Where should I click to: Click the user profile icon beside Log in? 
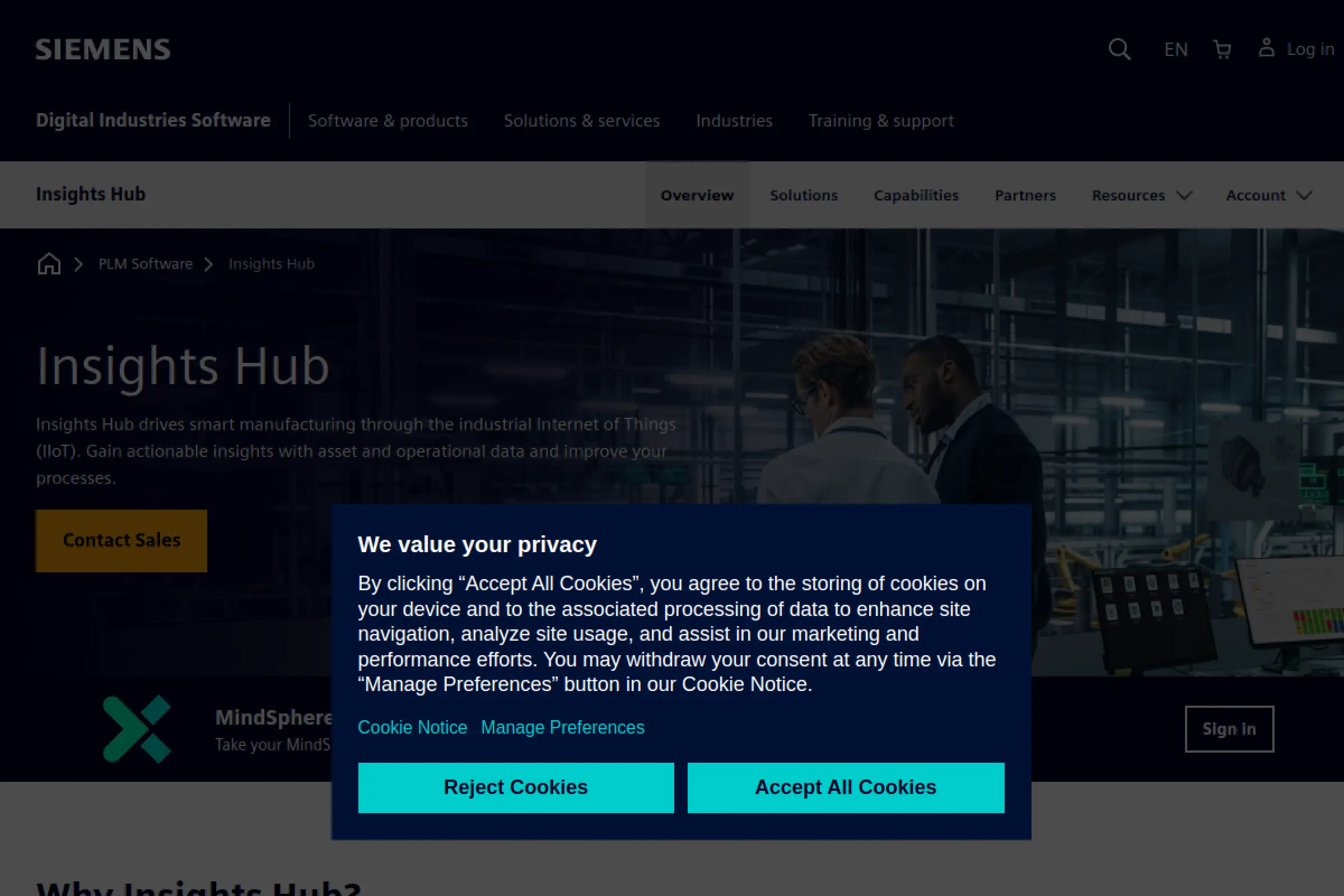coord(1266,48)
